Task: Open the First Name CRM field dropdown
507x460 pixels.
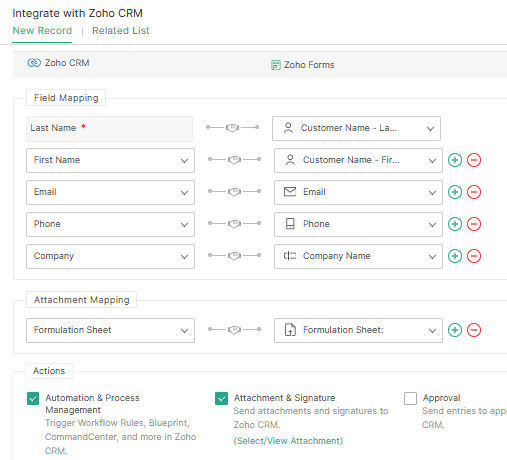Action: (110, 160)
